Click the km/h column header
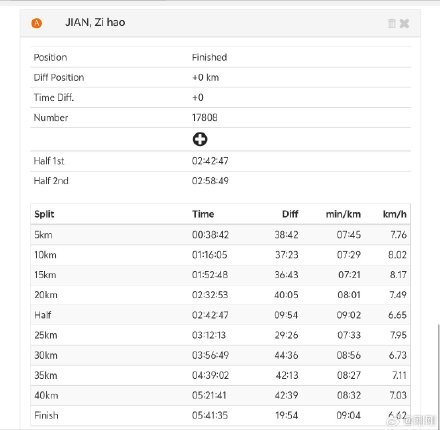 [x=395, y=214]
